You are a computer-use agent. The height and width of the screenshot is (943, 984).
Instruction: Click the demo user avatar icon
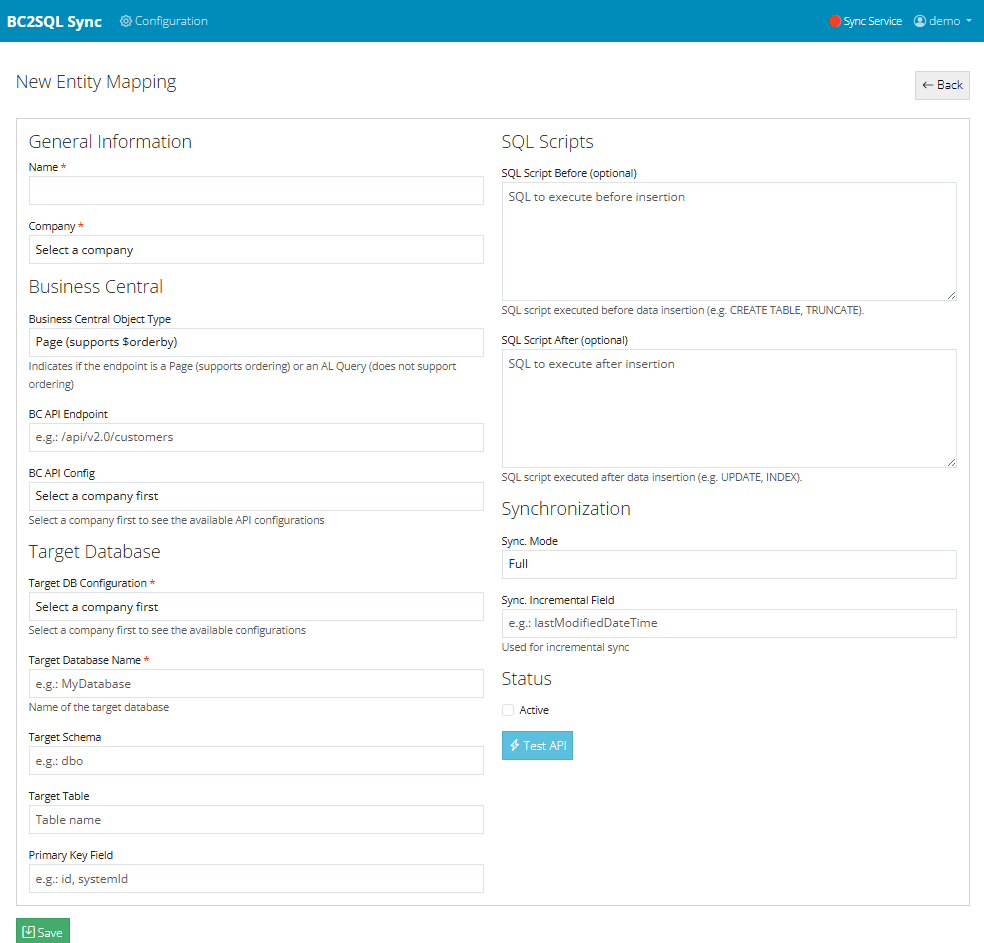pyautogui.click(x=920, y=21)
